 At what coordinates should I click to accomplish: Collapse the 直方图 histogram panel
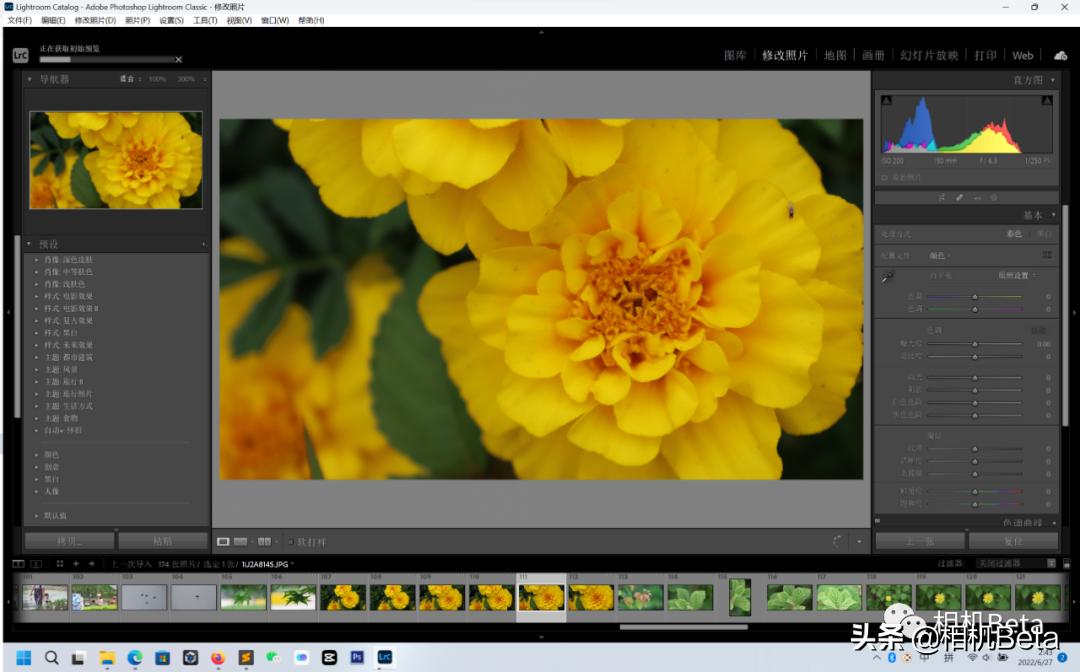pos(1053,80)
